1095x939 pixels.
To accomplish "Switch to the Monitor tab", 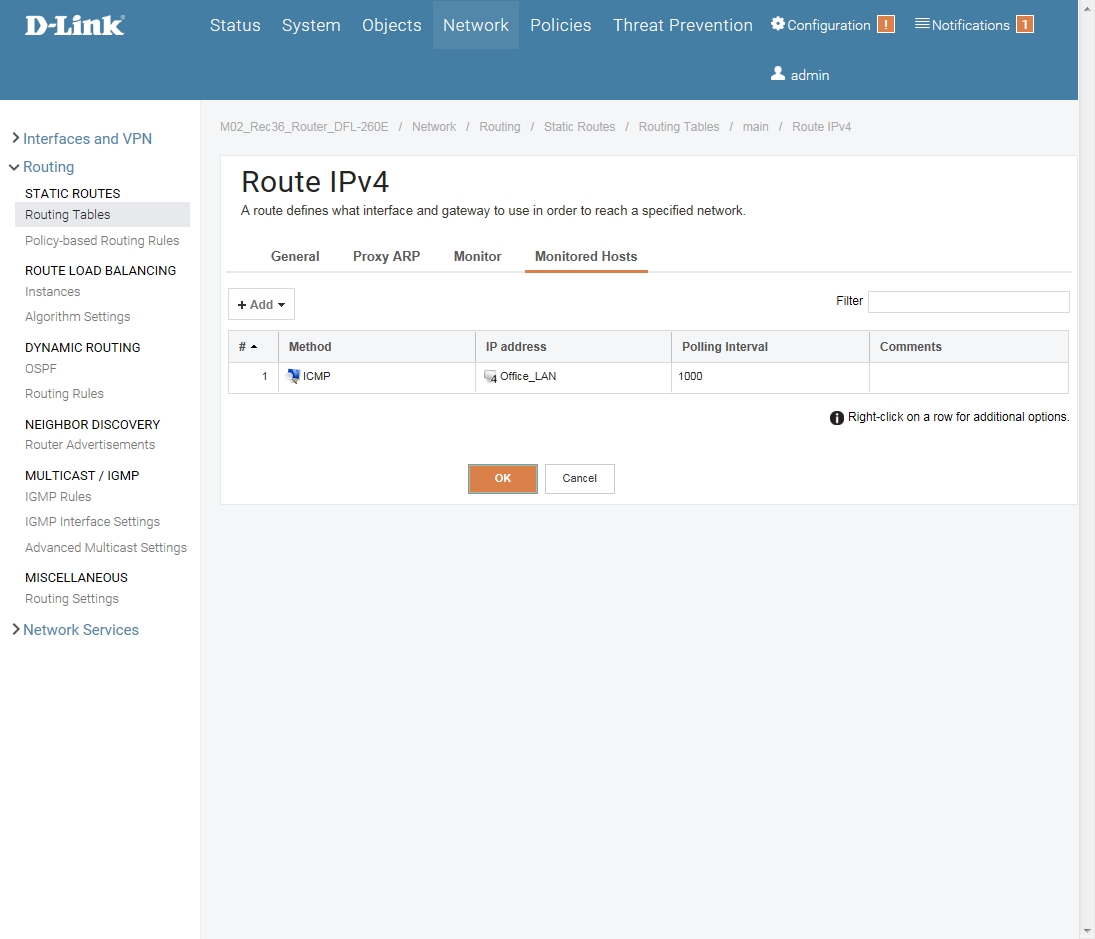I will click(478, 256).
